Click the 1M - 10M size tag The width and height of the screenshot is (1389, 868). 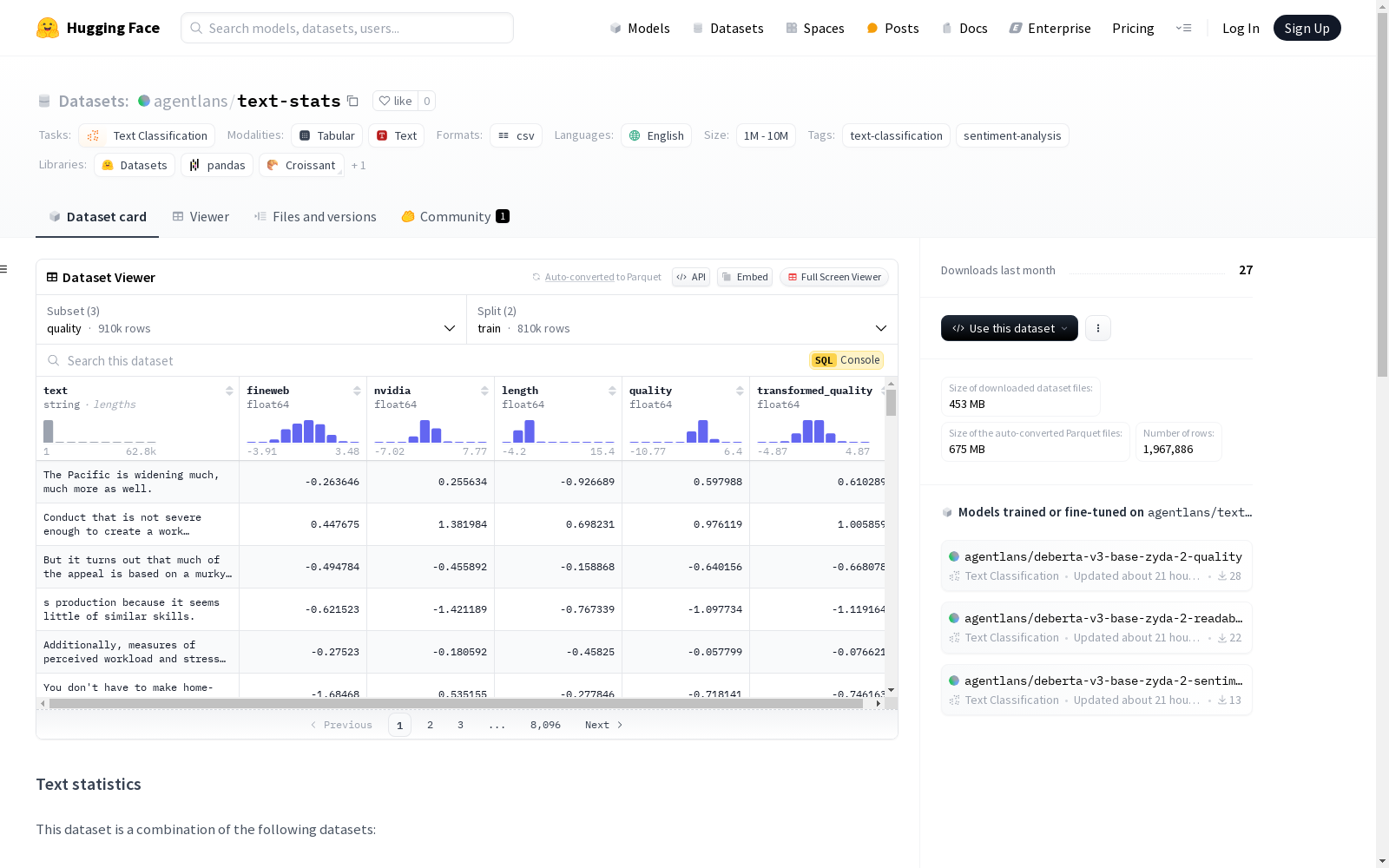point(766,135)
